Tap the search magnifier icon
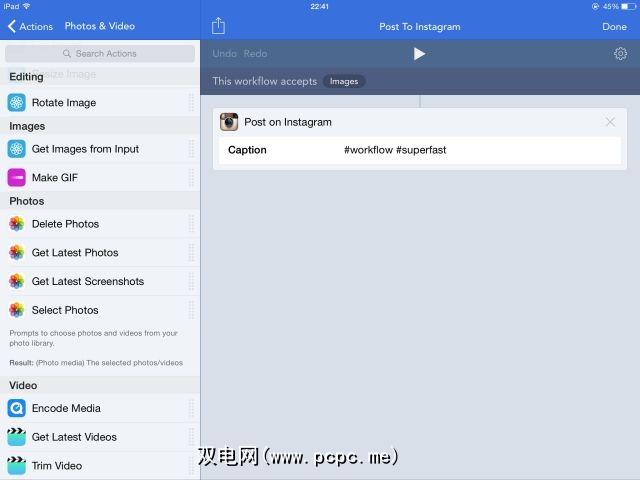The image size is (640, 480). click(67, 53)
